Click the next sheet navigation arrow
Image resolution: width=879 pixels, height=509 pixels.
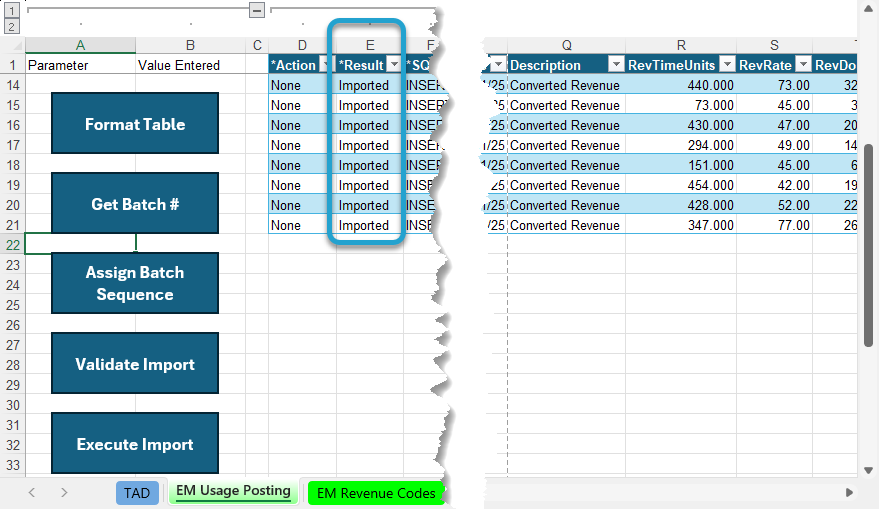(64, 492)
